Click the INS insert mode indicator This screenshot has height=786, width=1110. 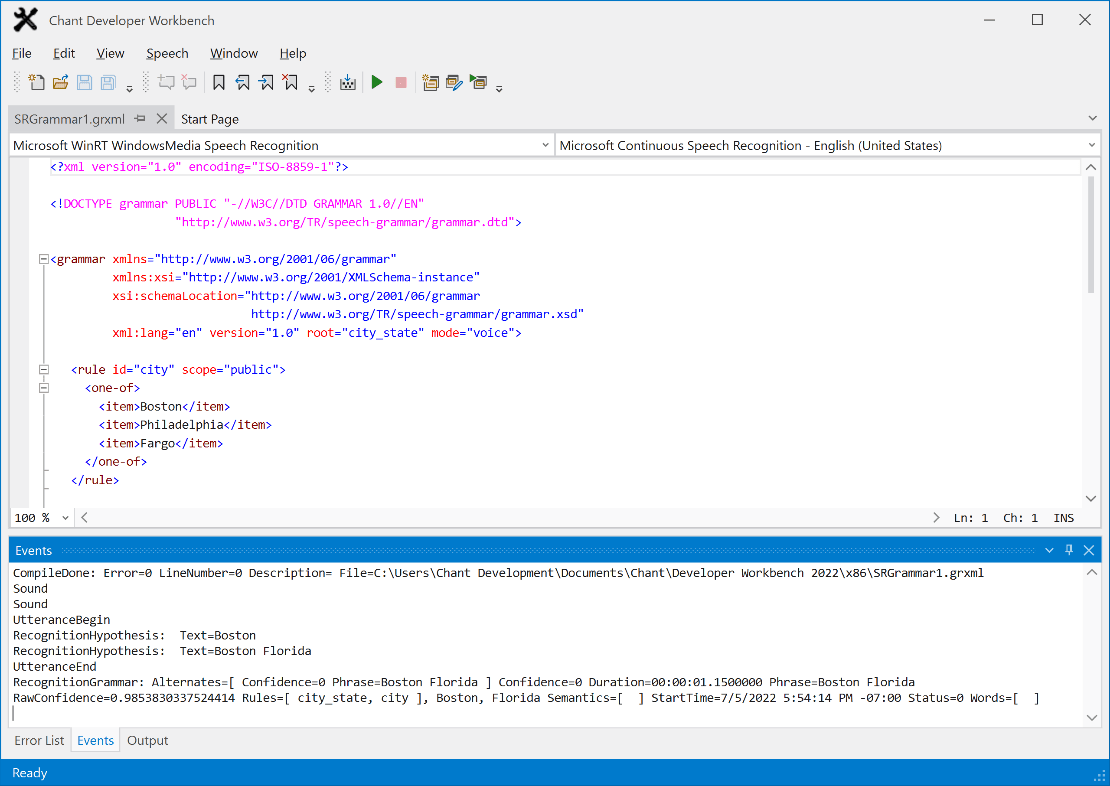[1063, 518]
